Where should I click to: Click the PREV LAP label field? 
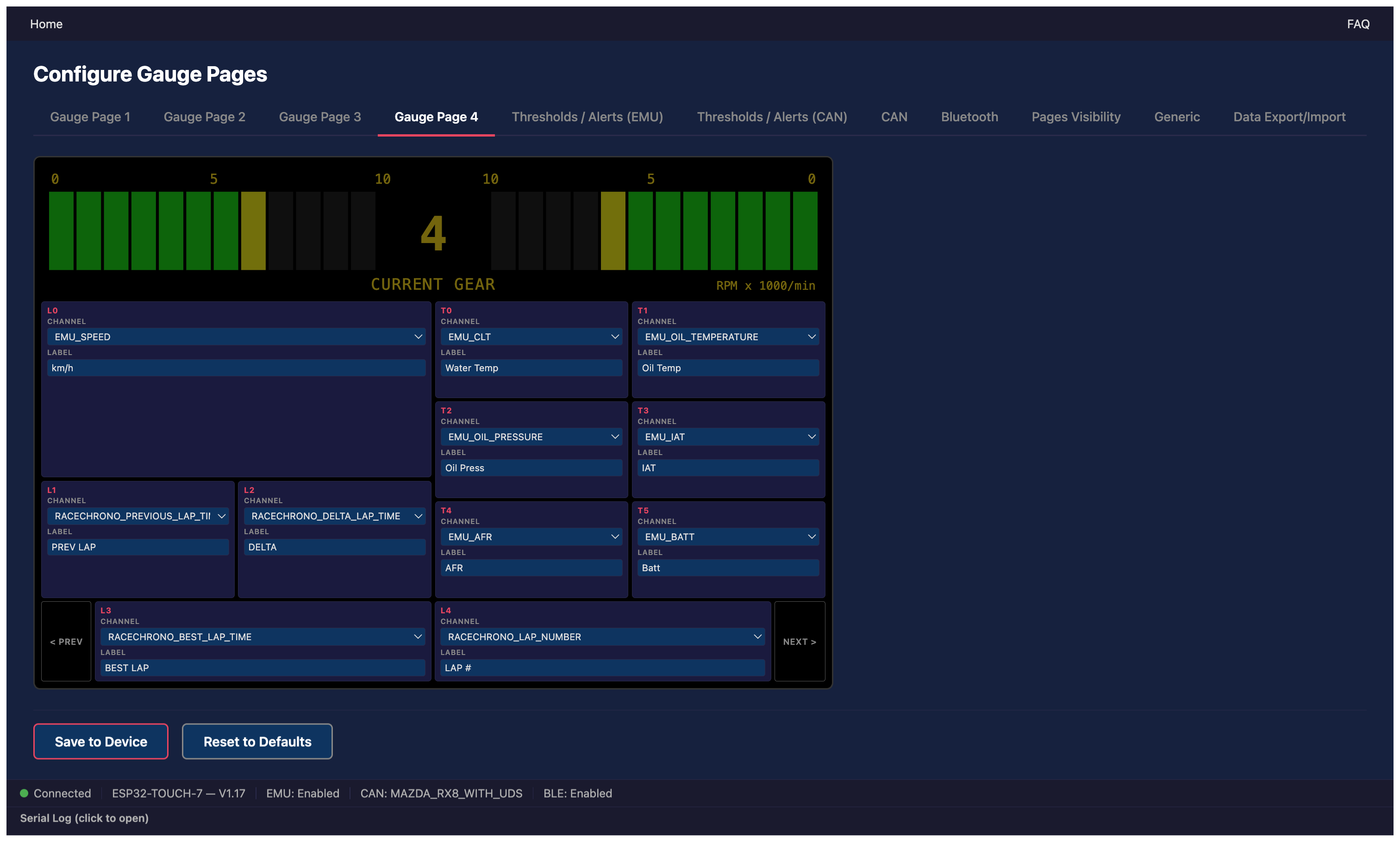(x=138, y=547)
